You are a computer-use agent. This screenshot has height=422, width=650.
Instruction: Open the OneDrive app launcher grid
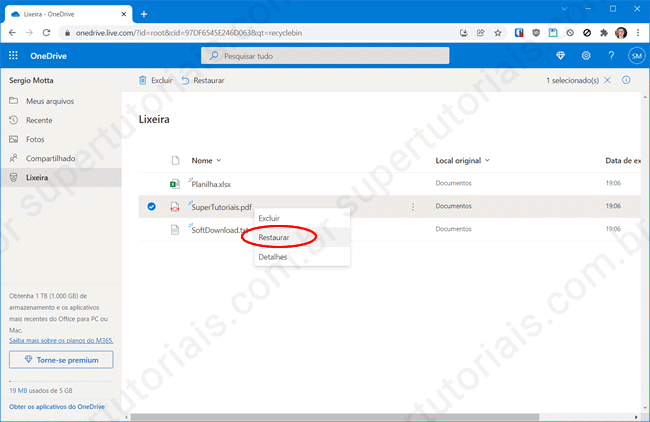pos(13,56)
